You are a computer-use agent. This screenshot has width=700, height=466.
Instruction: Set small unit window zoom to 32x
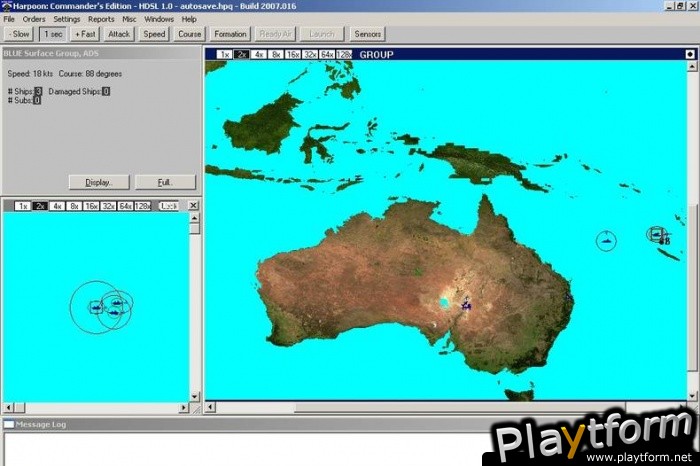108,206
